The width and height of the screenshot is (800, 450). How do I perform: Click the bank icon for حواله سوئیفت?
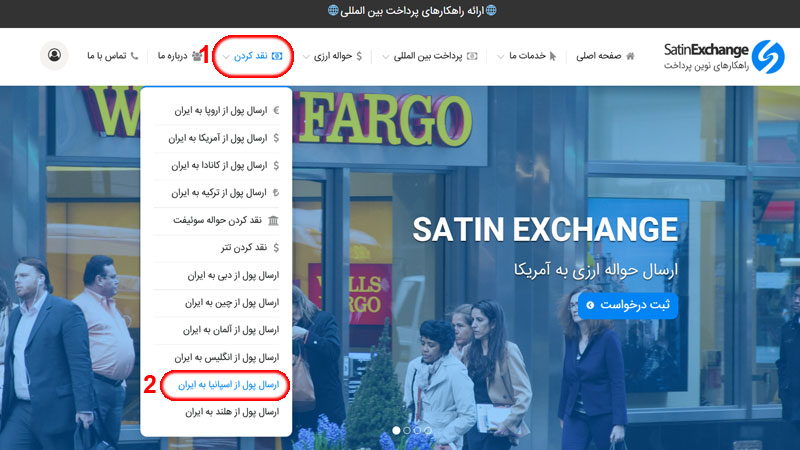[273, 220]
